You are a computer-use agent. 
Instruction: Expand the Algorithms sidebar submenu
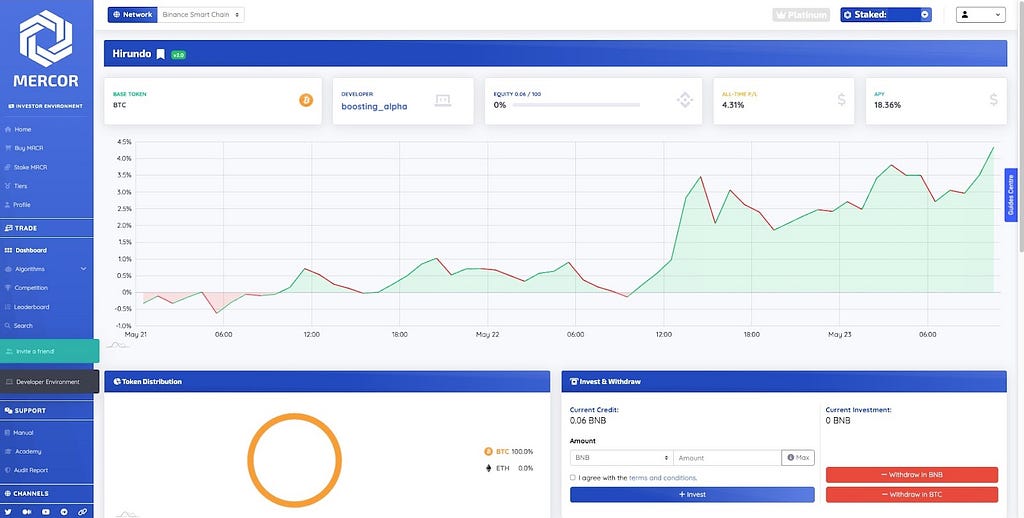click(x=46, y=269)
